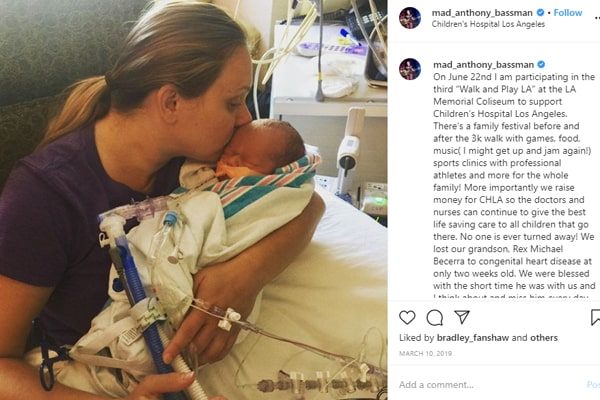Follow mad_anthony_bassman

tap(568, 13)
